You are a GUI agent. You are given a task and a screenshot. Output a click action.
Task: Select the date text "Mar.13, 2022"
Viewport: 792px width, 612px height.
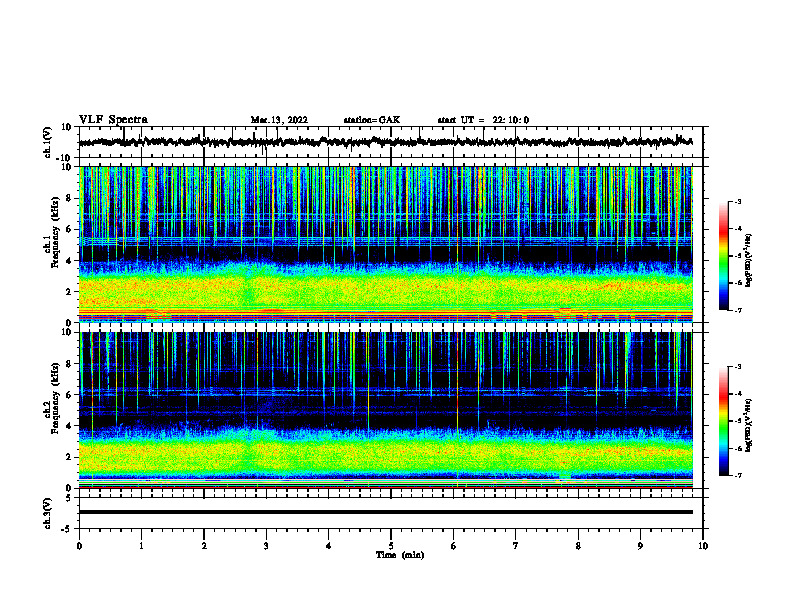pyautogui.click(x=279, y=120)
